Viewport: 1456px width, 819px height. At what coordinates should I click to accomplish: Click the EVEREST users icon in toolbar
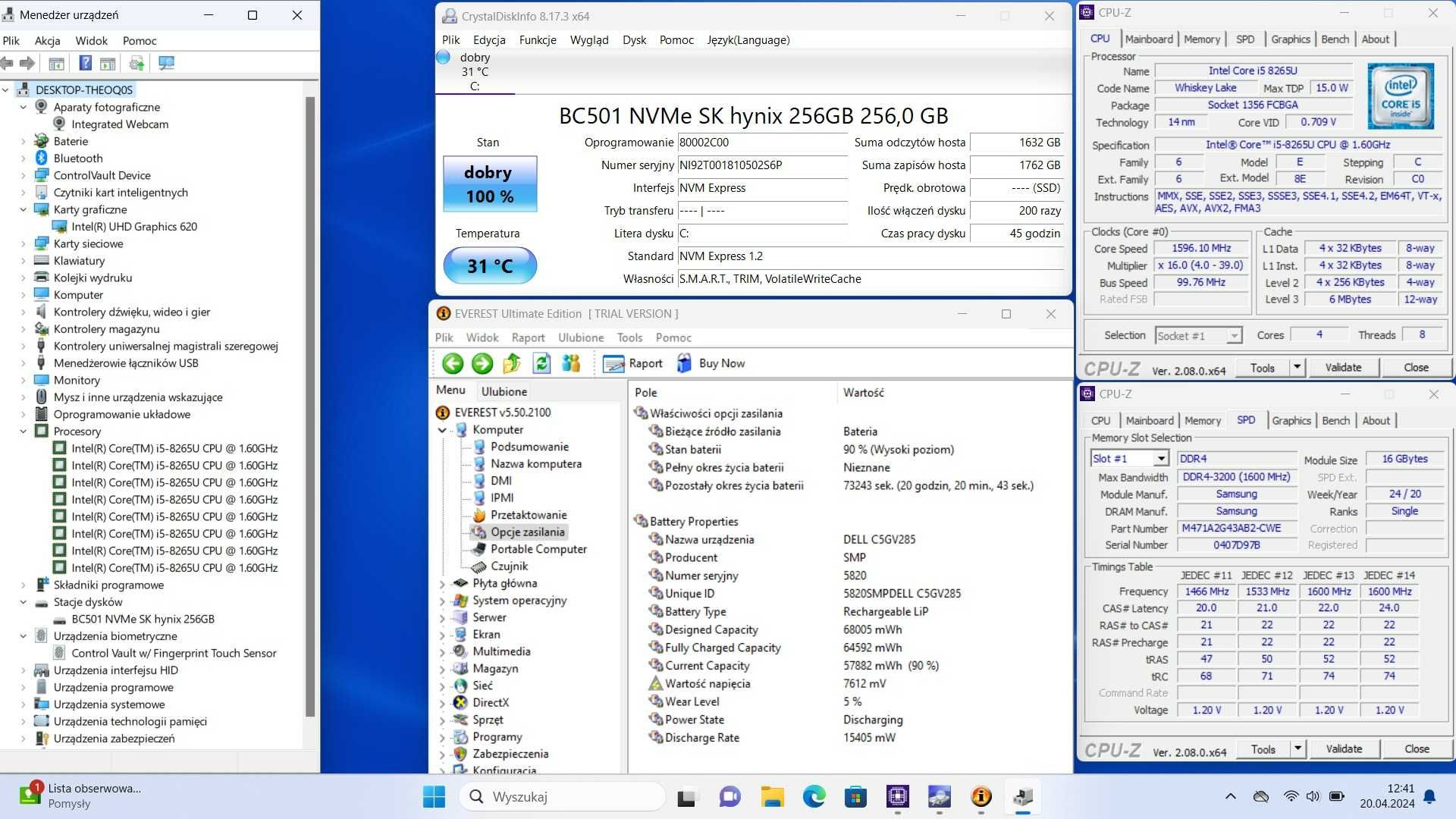(571, 364)
